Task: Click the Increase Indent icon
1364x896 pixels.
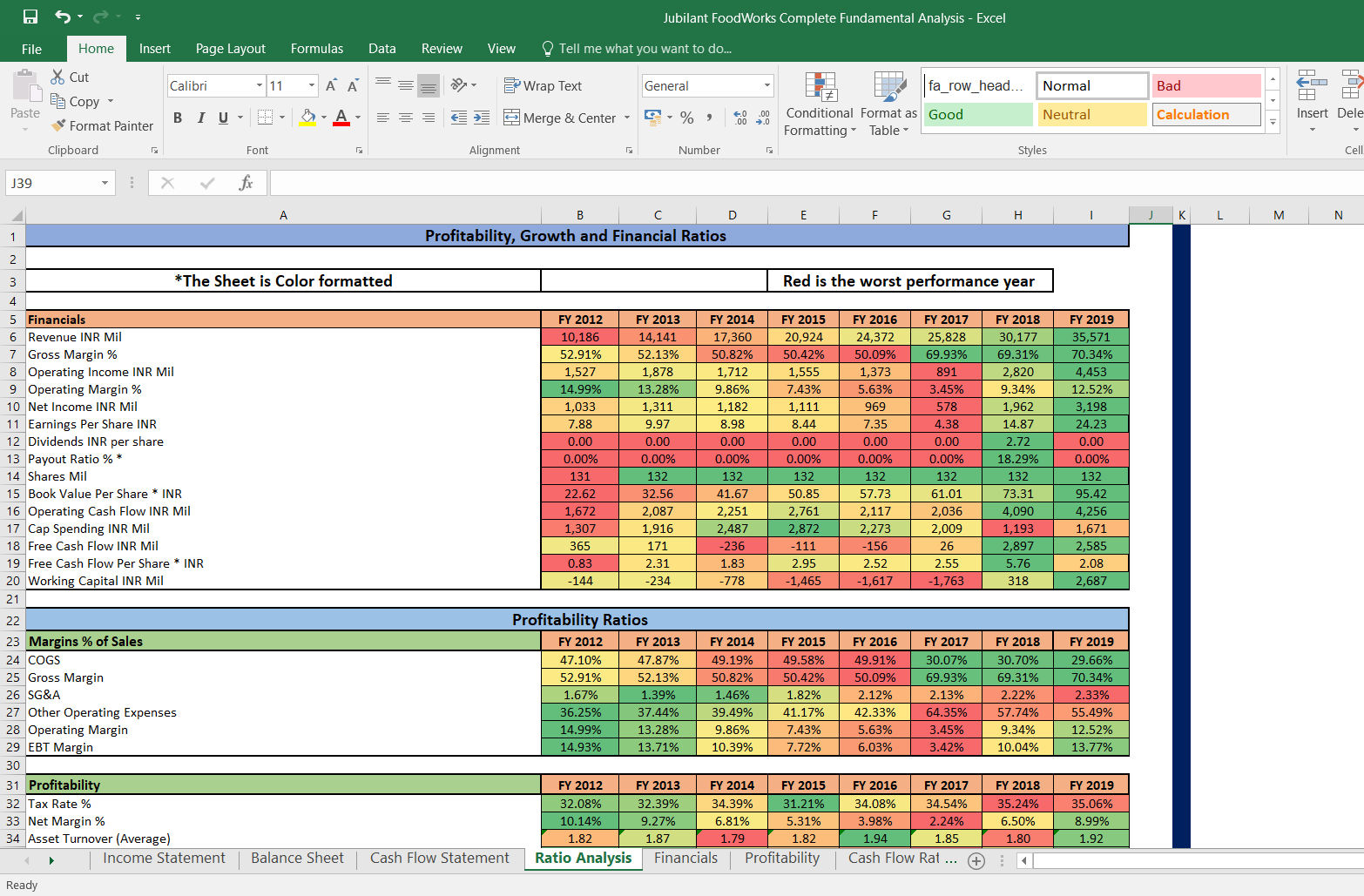Action: point(482,118)
